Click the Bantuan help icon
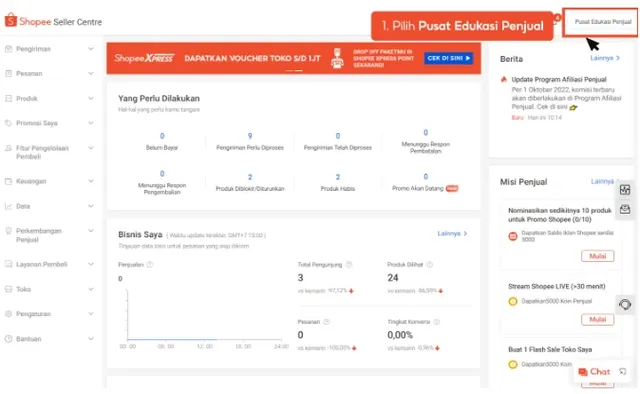 click(x=8, y=339)
